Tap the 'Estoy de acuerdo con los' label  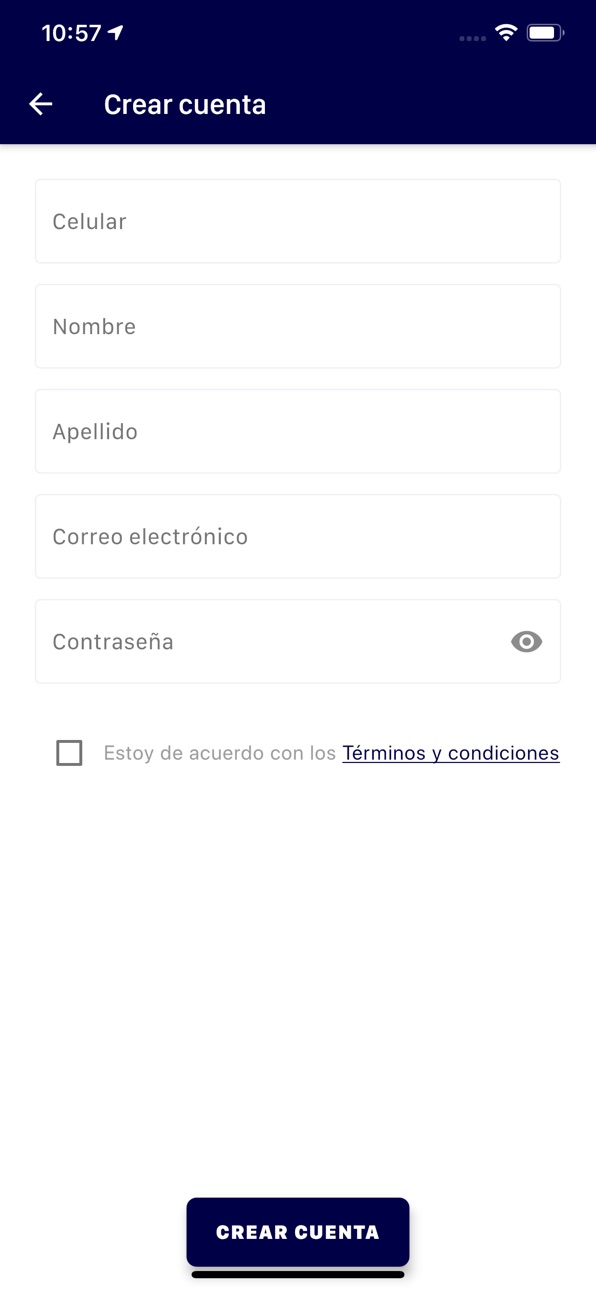pos(220,753)
